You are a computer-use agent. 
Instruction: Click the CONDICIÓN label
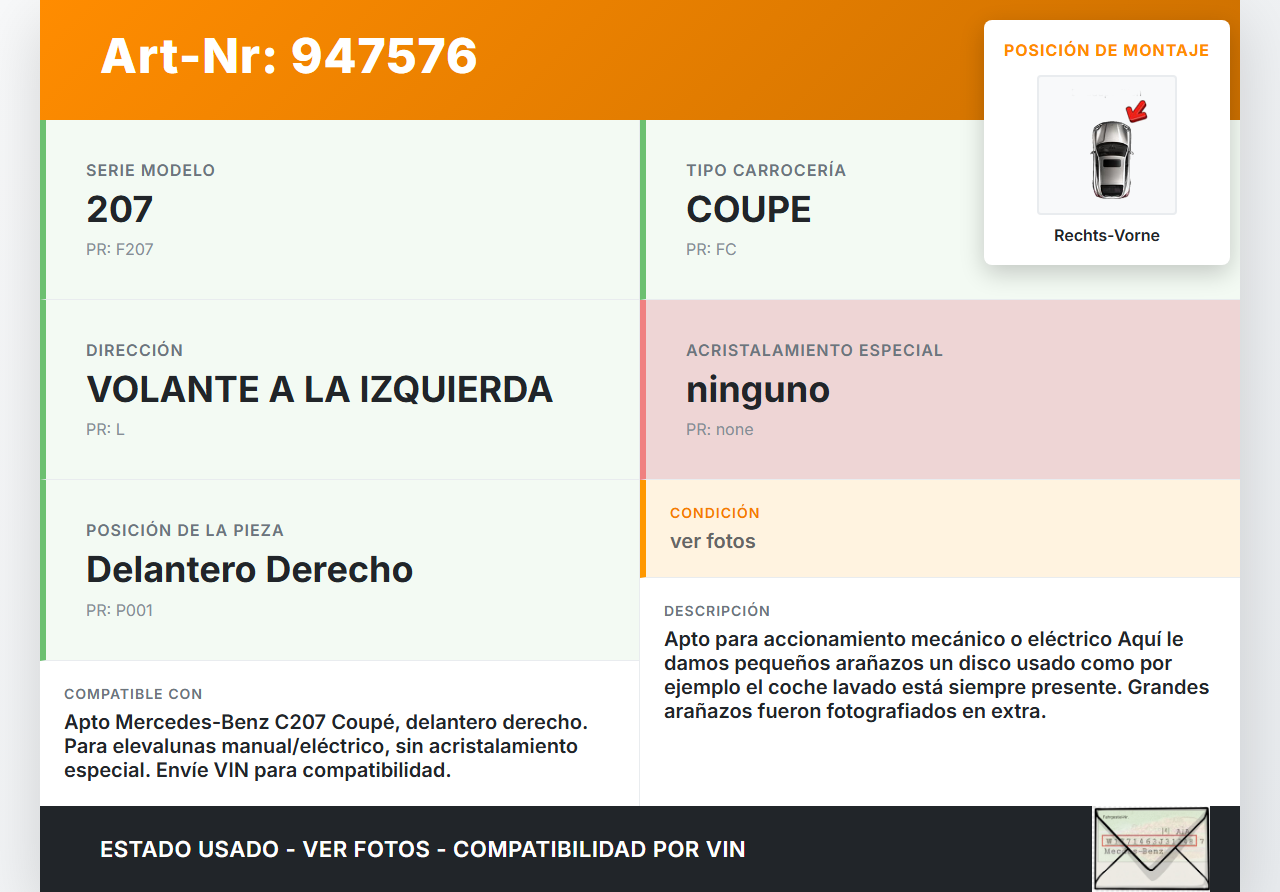pyautogui.click(x=715, y=513)
